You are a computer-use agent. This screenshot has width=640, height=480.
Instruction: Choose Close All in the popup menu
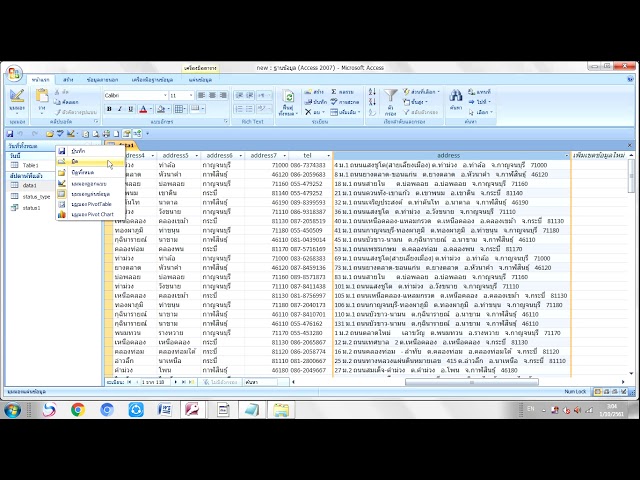[x=90, y=172]
